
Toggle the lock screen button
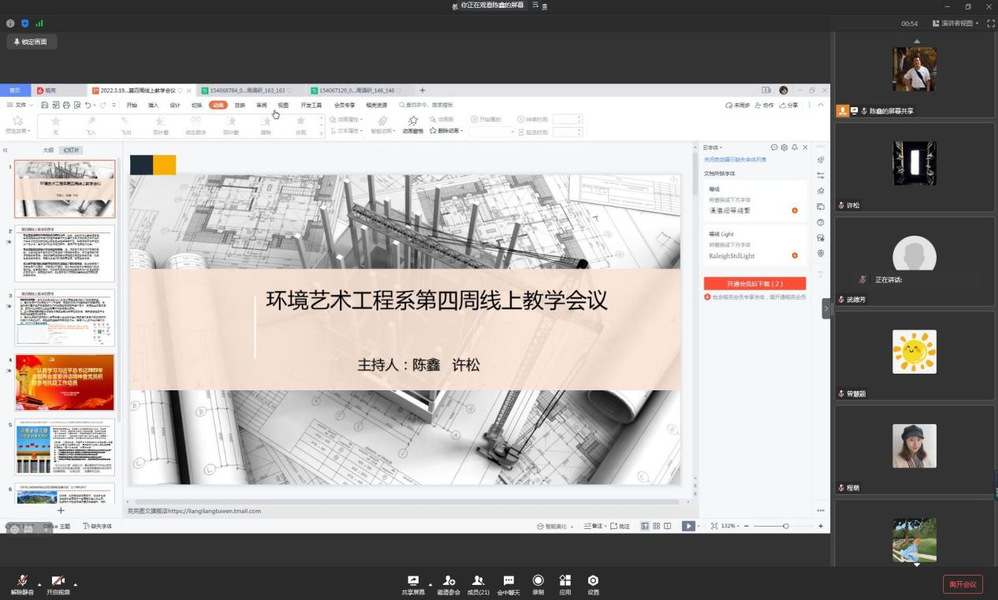34,42
